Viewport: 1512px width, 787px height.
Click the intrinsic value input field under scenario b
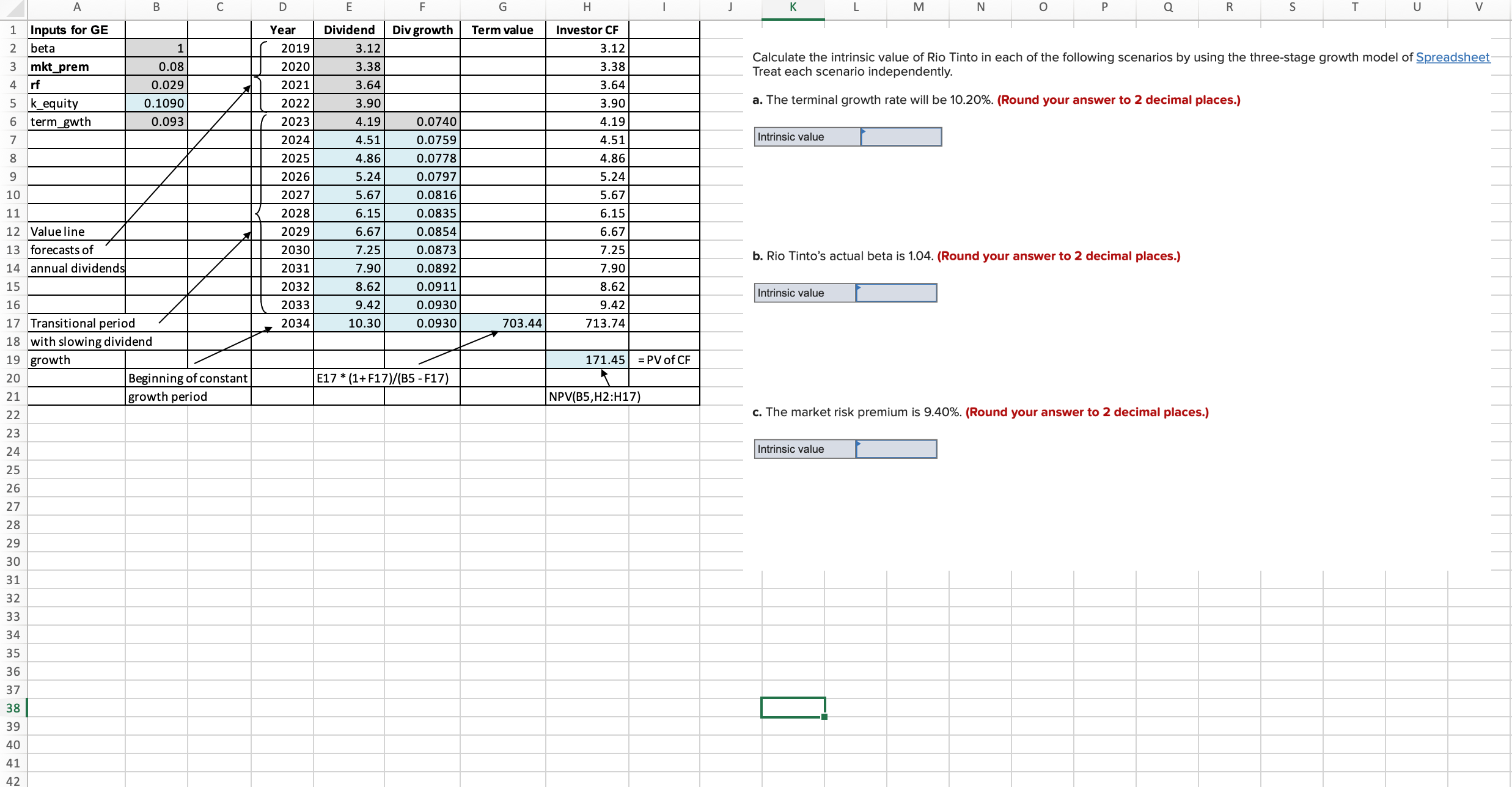pyautogui.click(x=896, y=293)
